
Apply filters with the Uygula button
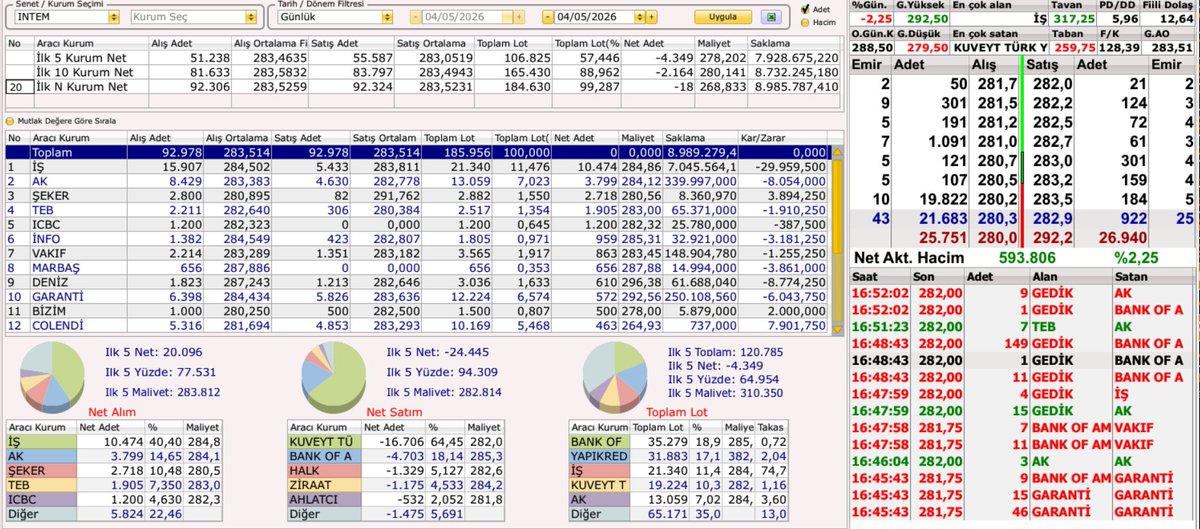(723, 18)
